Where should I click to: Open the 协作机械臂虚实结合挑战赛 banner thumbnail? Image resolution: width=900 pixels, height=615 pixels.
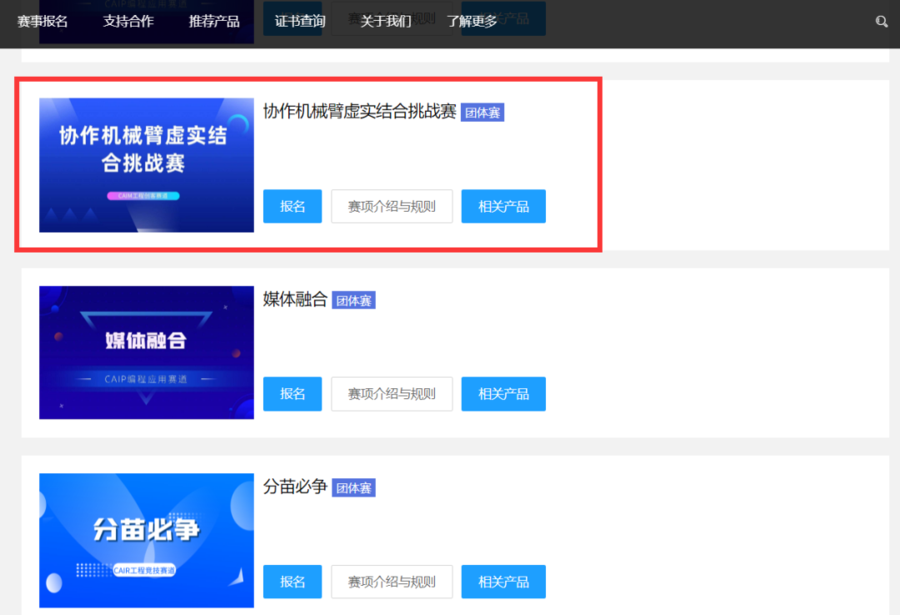(x=145, y=164)
